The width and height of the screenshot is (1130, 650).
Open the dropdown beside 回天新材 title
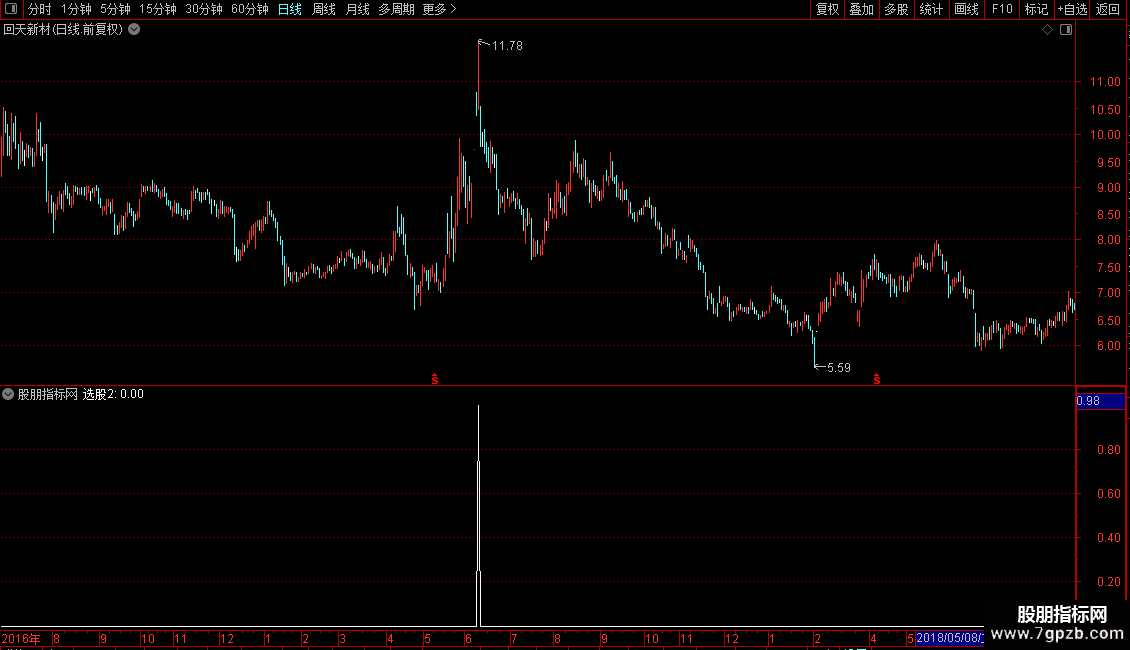tap(134, 30)
